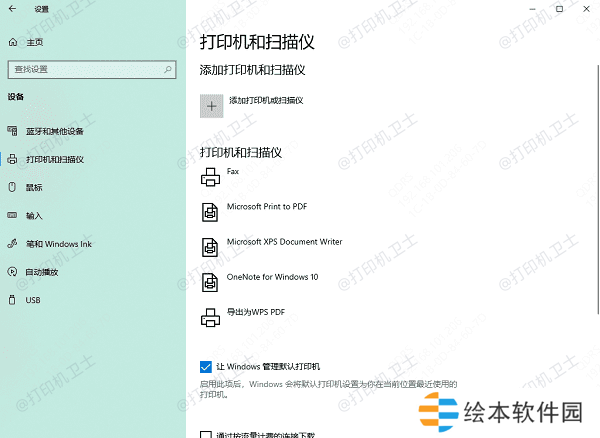Select the 自动播放 sidebar icon
This screenshot has width=600, height=438.
click(x=12, y=271)
